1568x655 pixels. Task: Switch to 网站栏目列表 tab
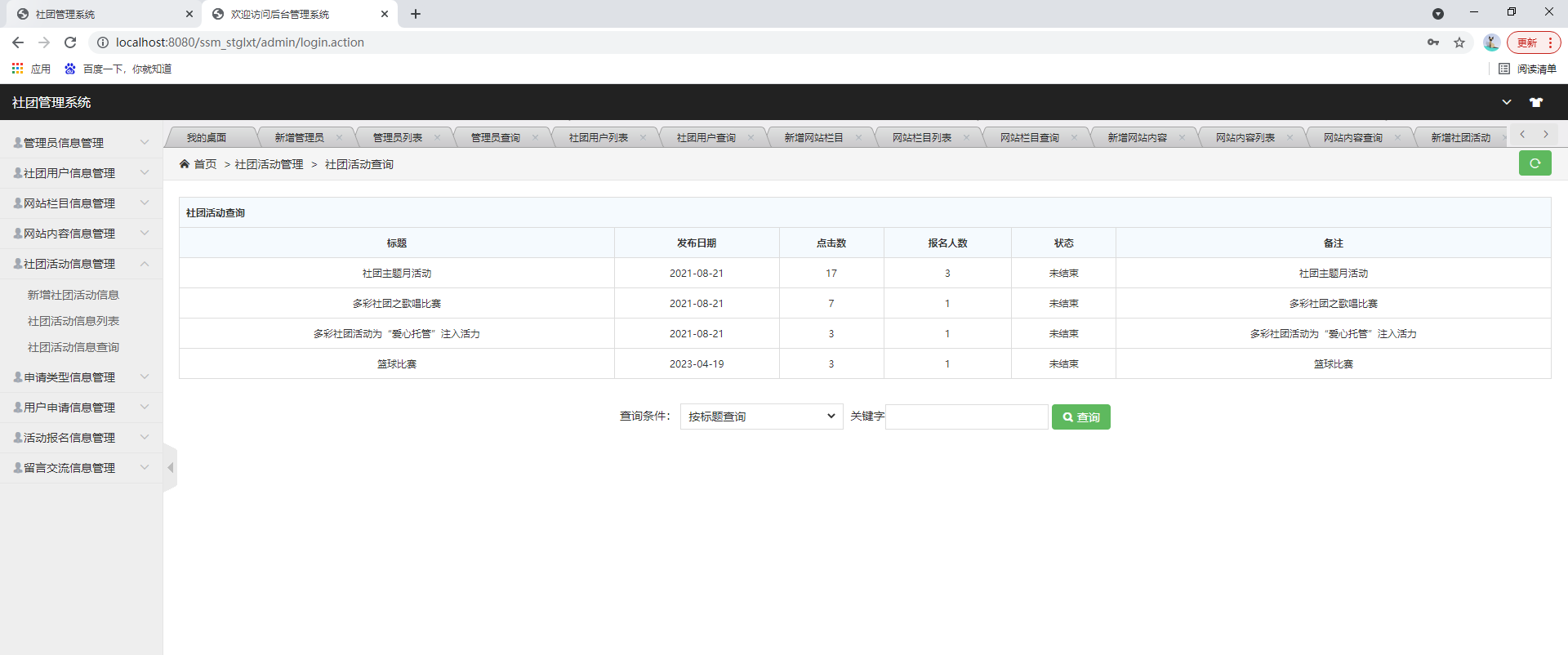[x=922, y=137]
